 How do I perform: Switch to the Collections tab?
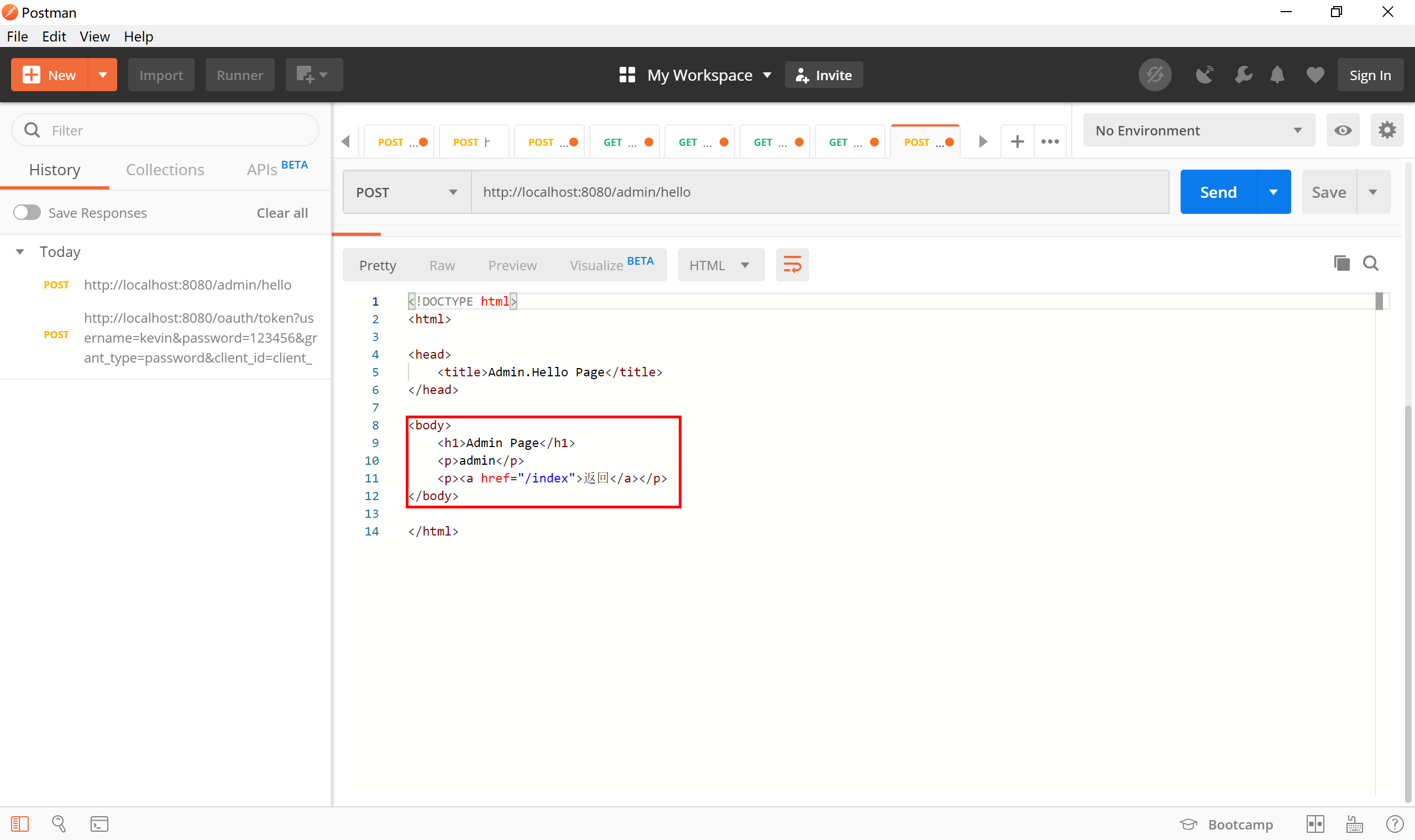pos(165,170)
